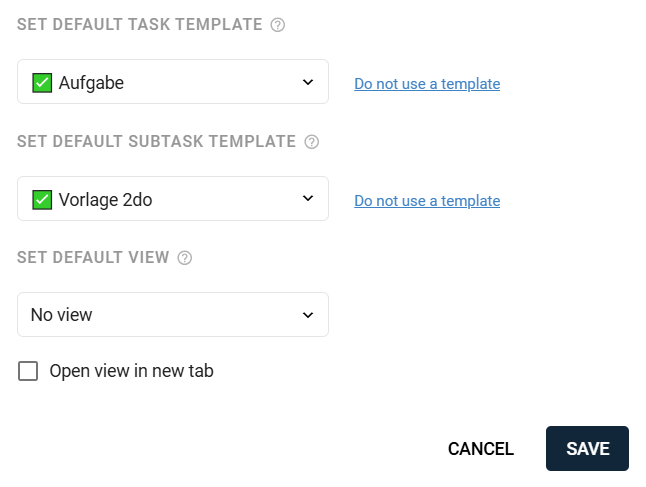Click the chevron arrow in the Vorlage 2do dropdown
The image size is (646, 487).
pyautogui.click(x=308, y=199)
